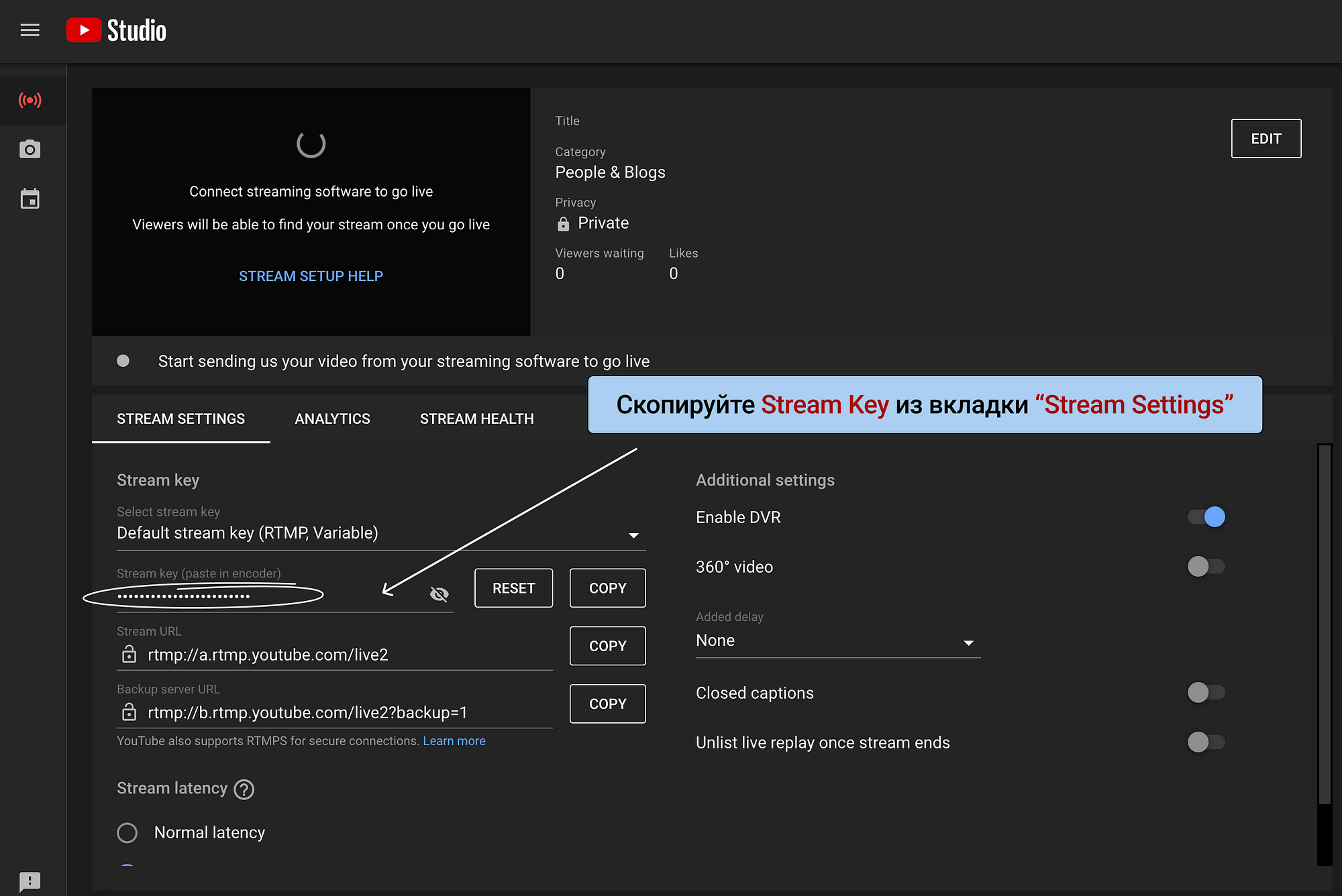The image size is (1342, 896).
Task: Switch to the Analytics tab
Action: [332, 419]
